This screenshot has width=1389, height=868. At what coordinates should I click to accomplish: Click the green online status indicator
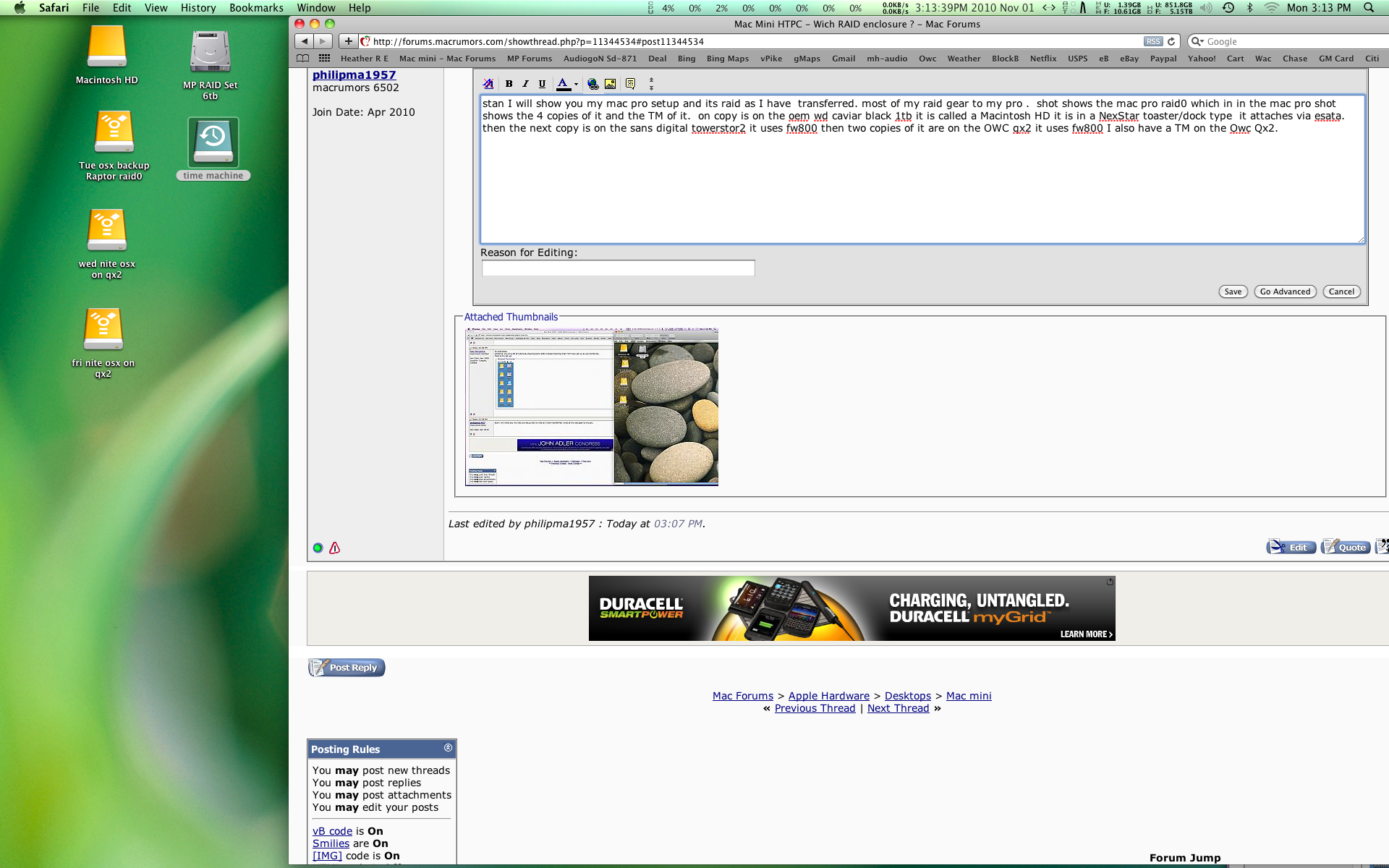click(317, 548)
